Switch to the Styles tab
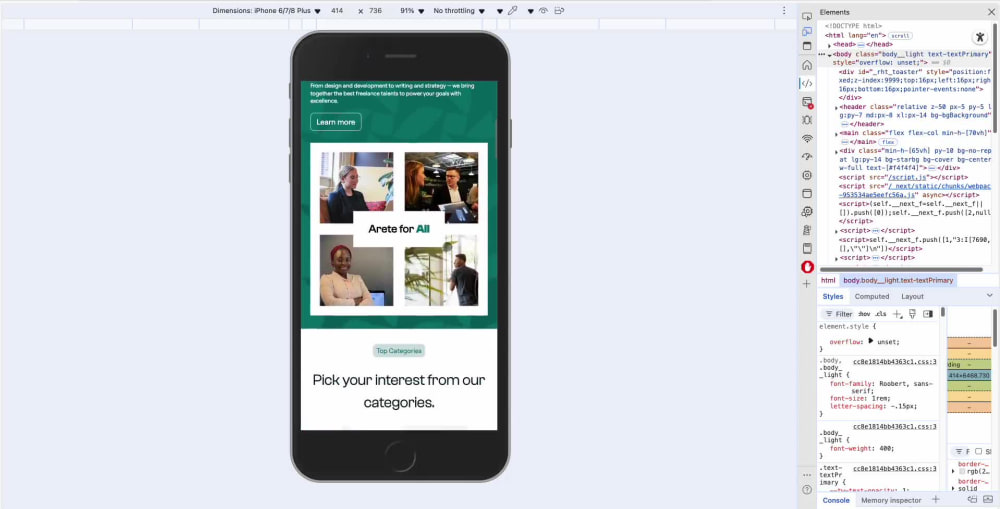1000x509 pixels. 832,297
